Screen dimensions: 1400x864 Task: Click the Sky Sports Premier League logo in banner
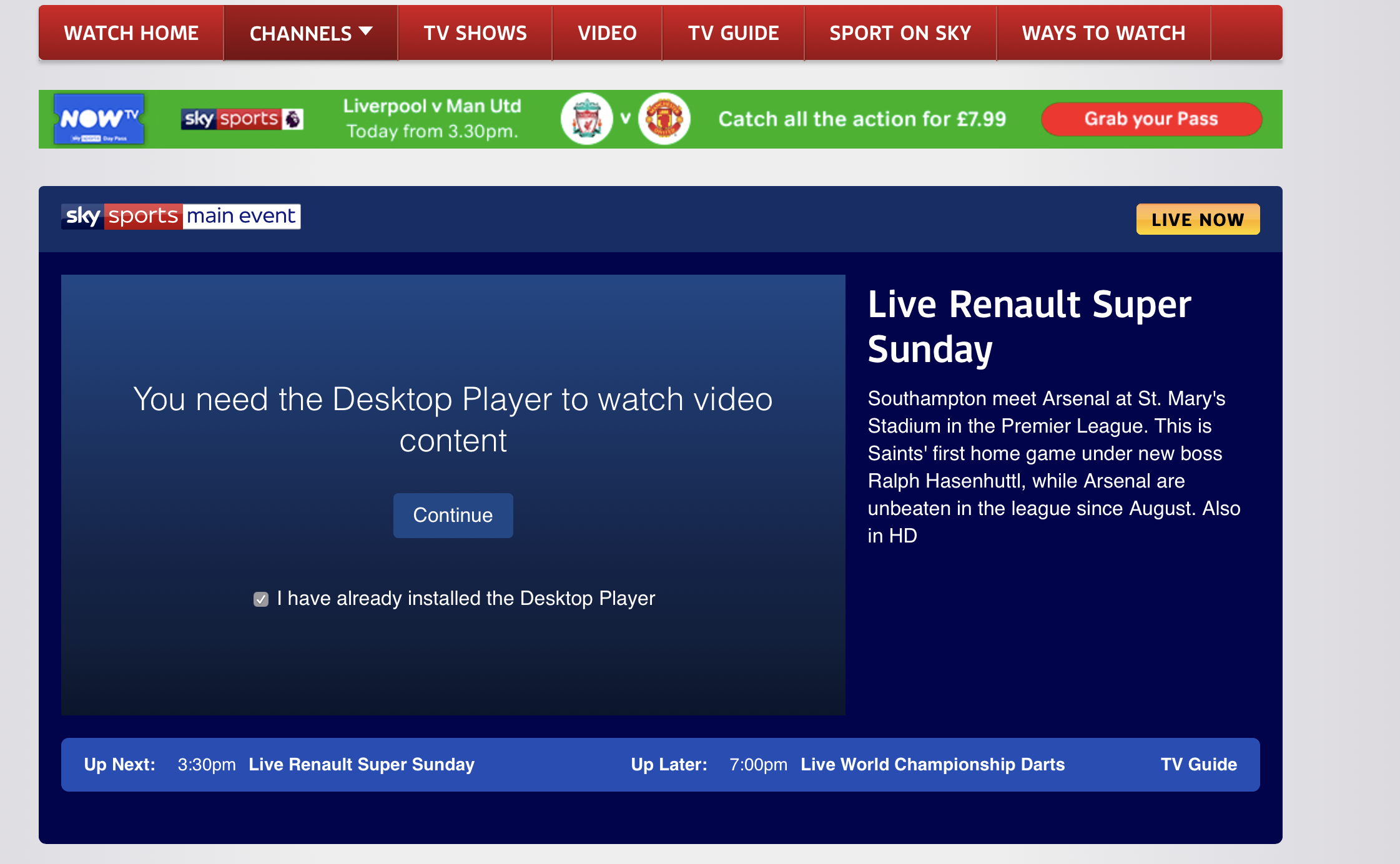(242, 119)
